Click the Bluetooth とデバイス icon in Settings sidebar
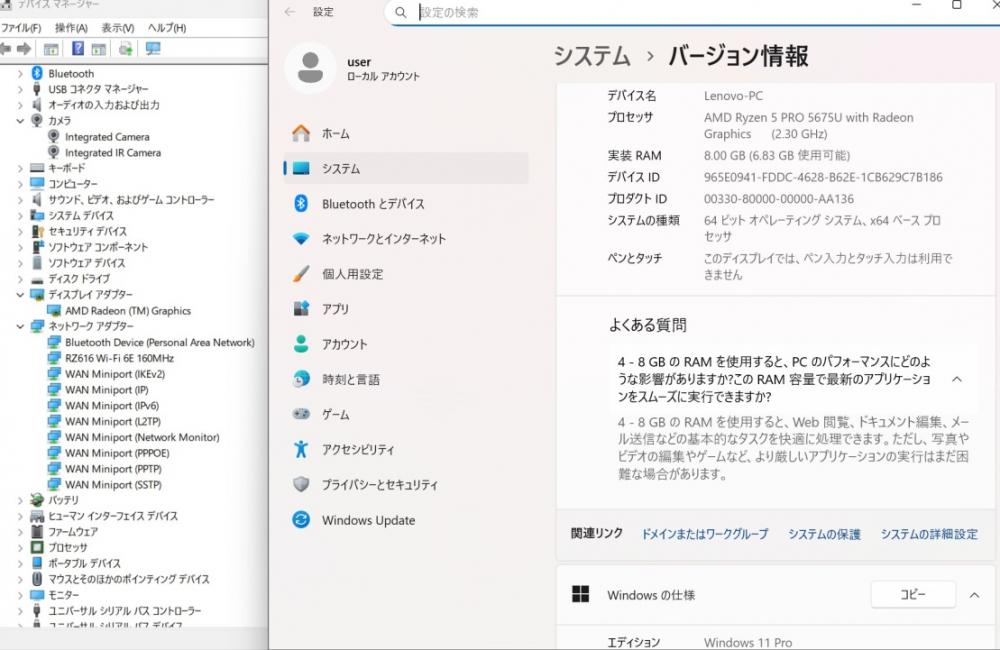Viewport: 1000px width, 650px height. coord(301,204)
